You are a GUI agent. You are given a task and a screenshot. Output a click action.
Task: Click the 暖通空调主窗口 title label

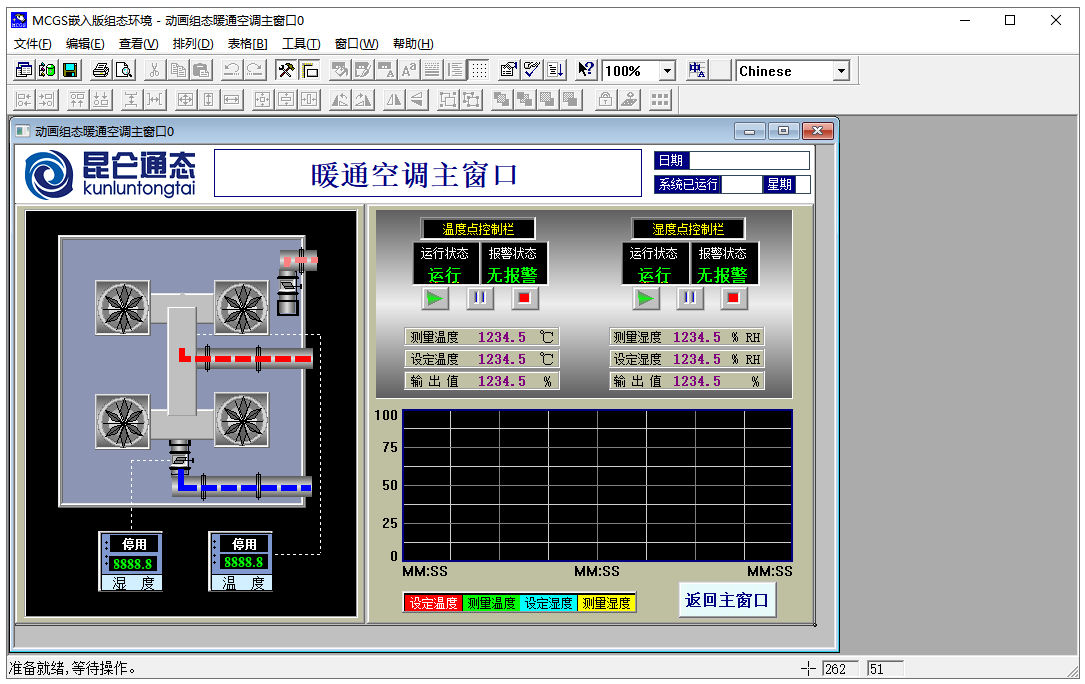pos(428,174)
